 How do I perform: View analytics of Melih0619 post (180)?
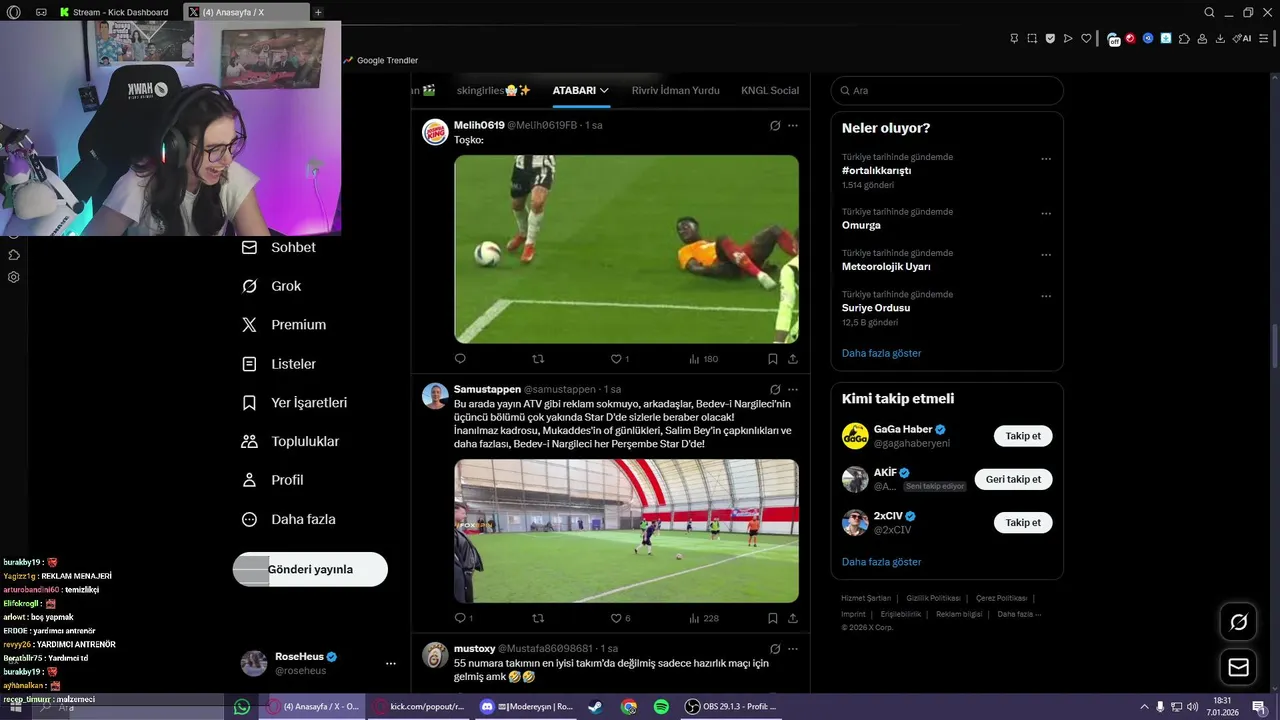[703, 358]
